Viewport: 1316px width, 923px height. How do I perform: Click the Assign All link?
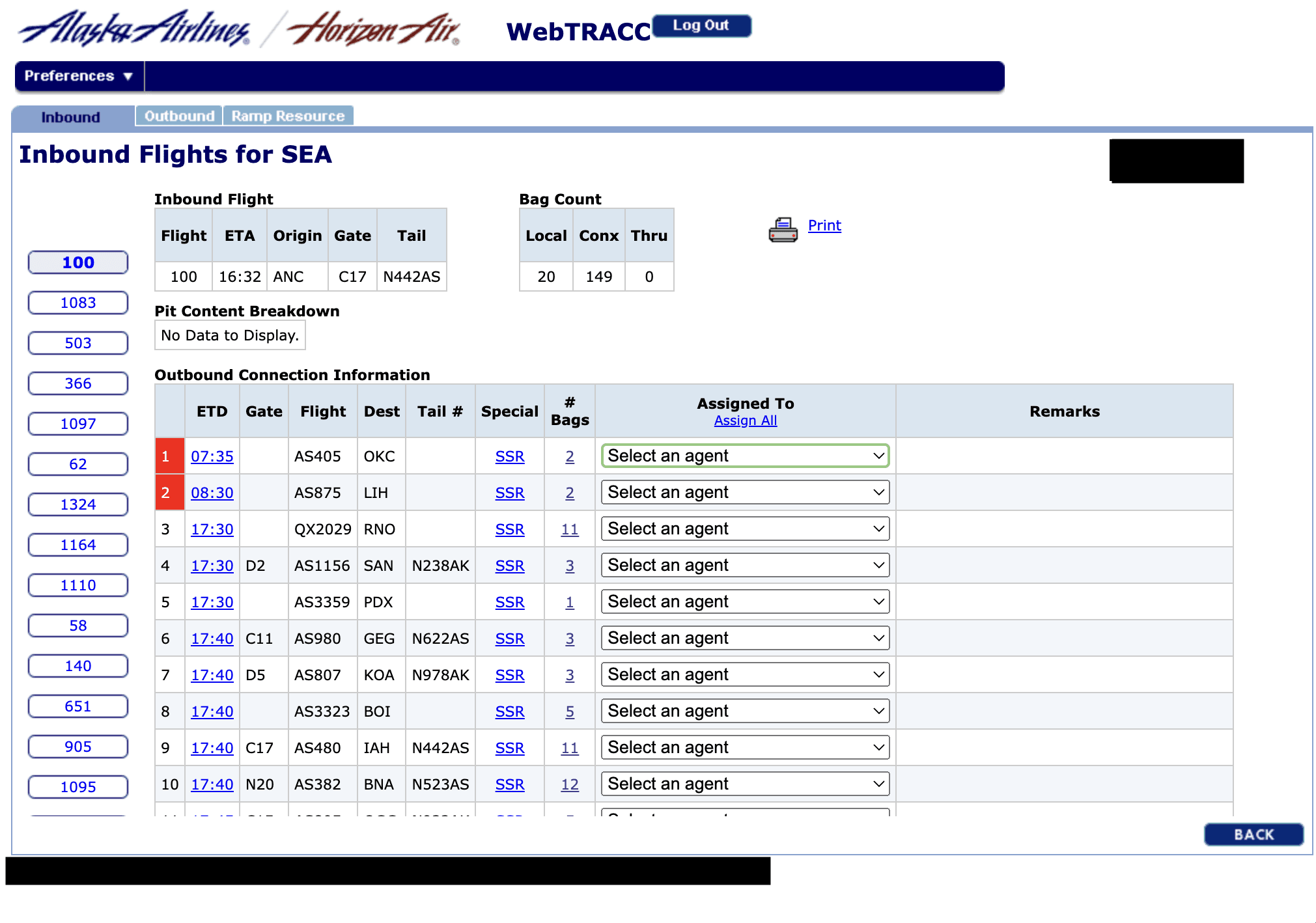coord(745,420)
